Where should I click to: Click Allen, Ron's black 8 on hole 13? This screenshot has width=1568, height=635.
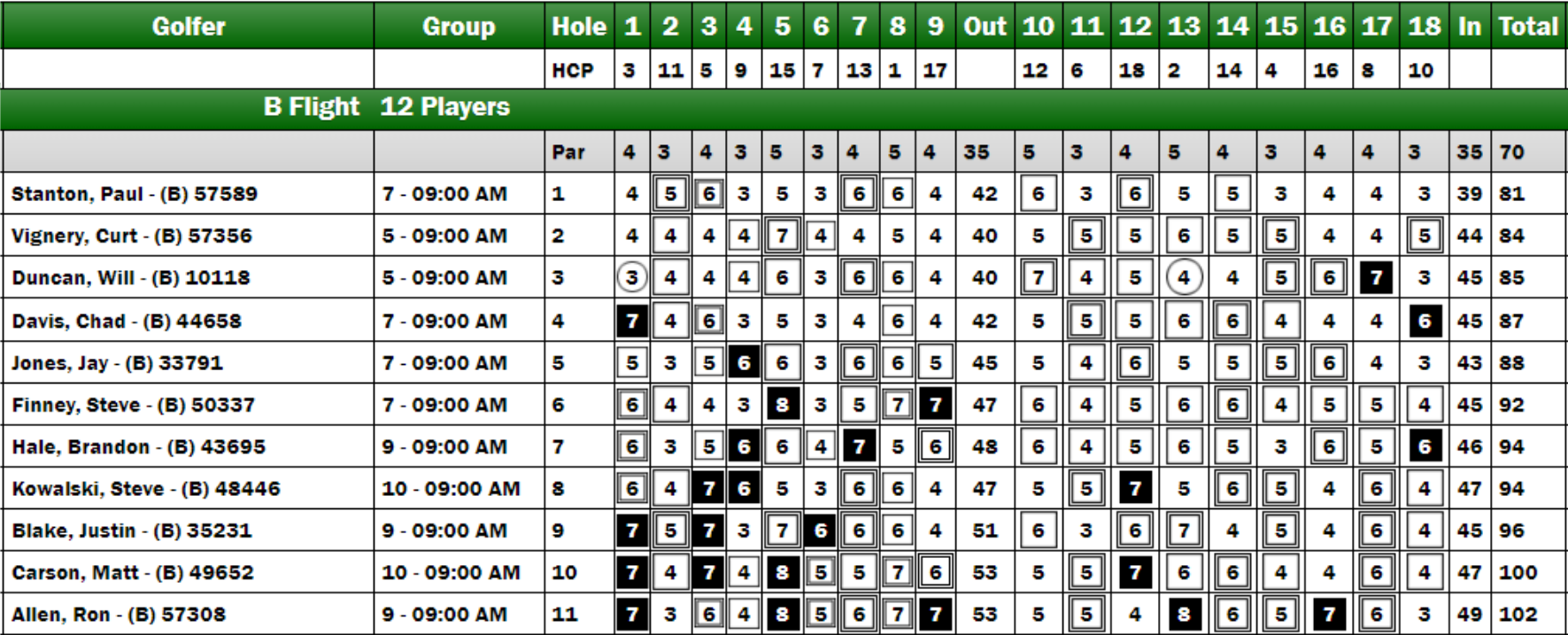(1184, 615)
